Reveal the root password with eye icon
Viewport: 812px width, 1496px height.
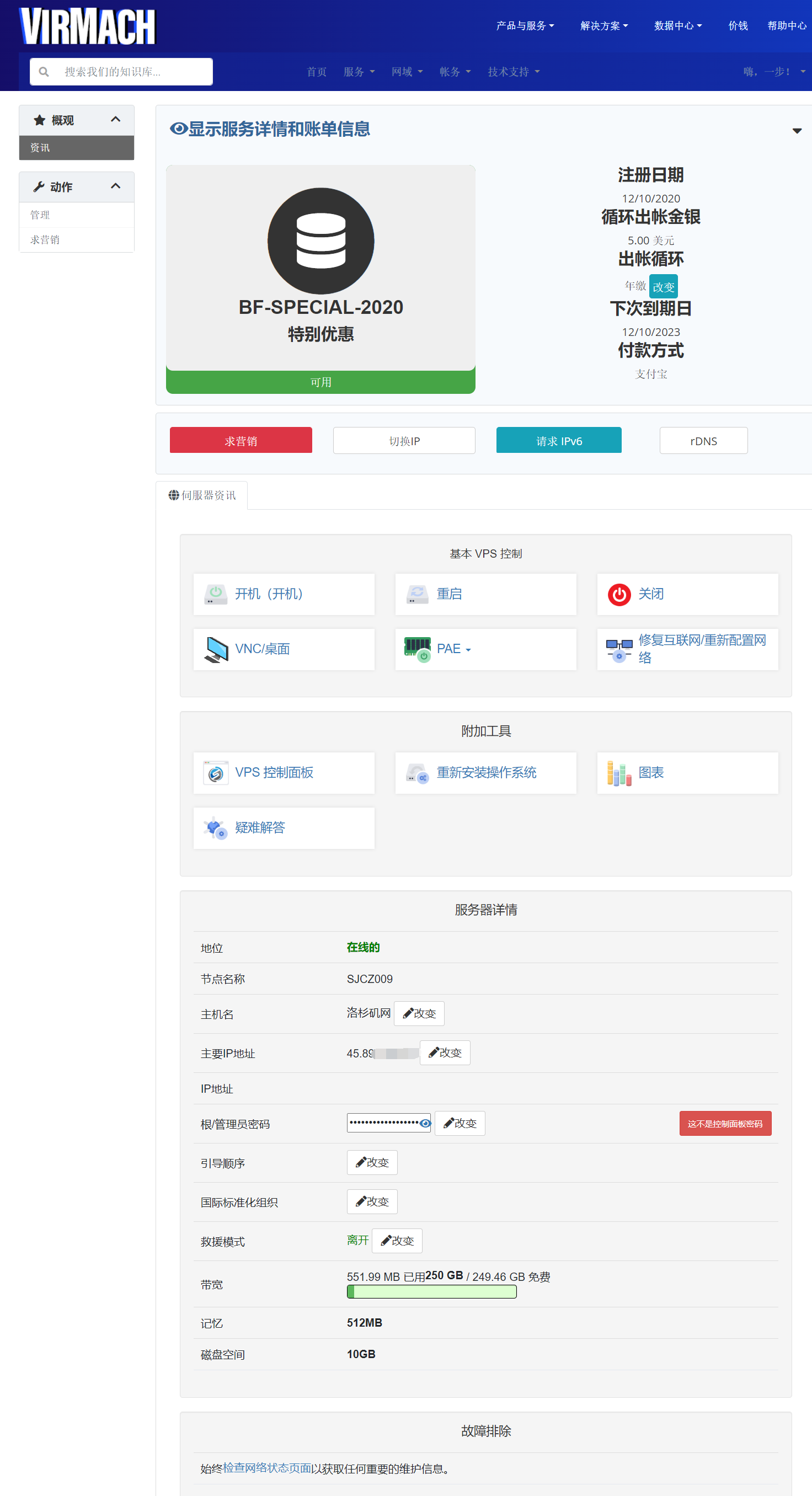(x=425, y=1123)
